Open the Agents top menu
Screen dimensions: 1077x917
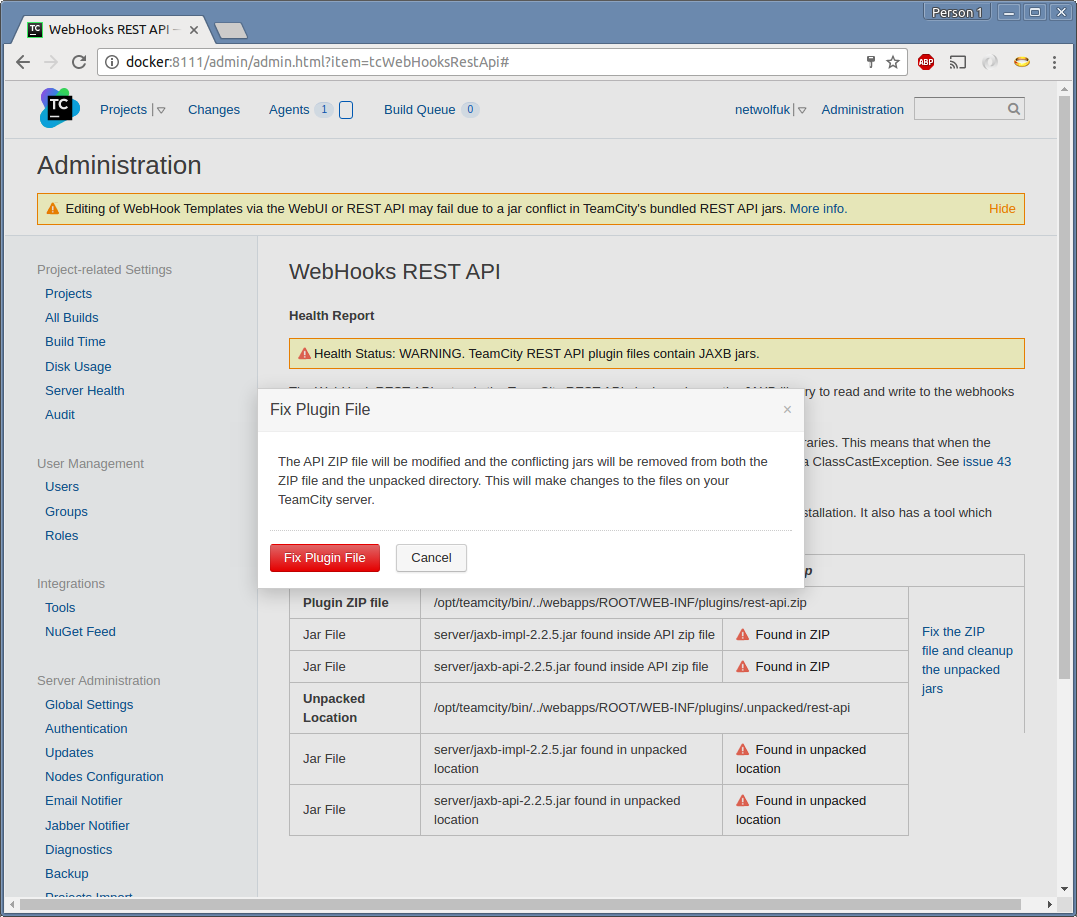click(288, 110)
